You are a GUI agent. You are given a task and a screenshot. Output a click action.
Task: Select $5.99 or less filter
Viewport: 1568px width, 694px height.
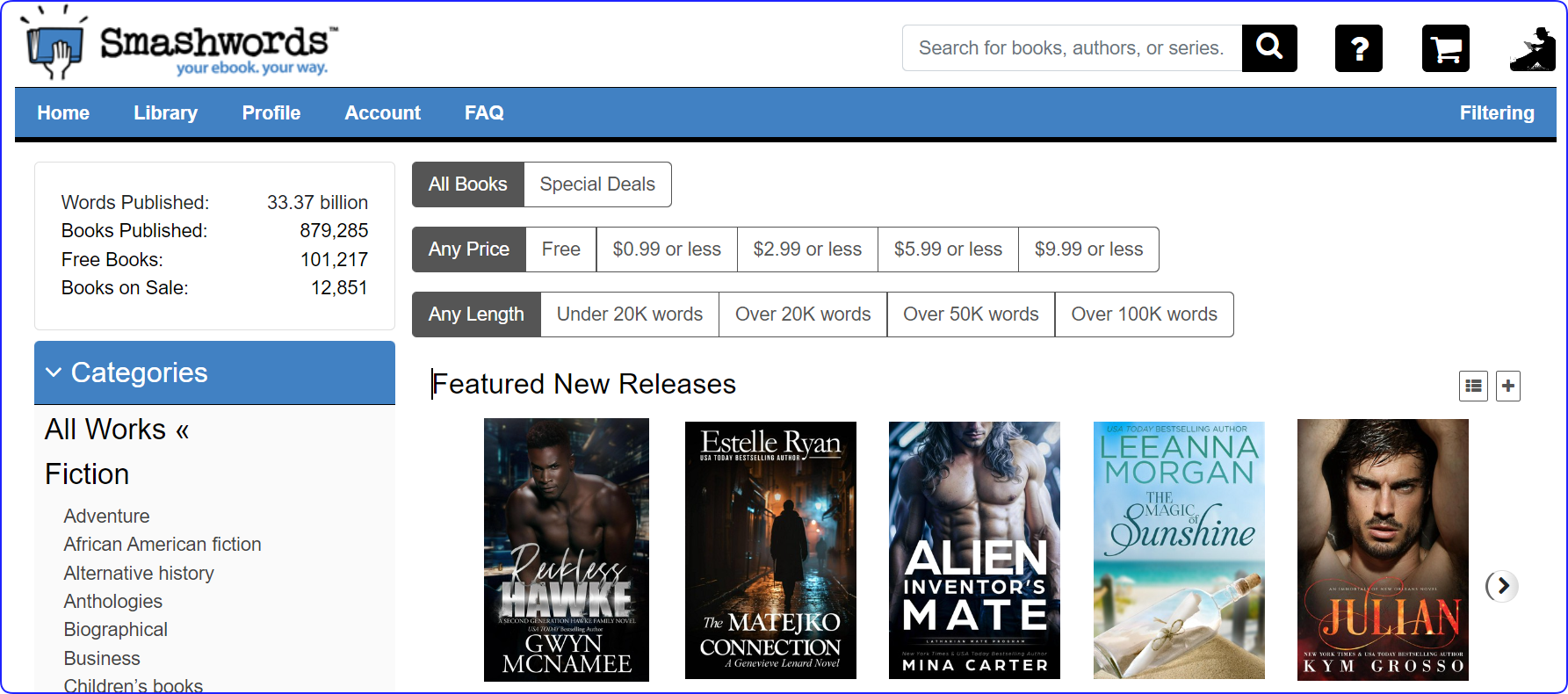coord(948,249)
